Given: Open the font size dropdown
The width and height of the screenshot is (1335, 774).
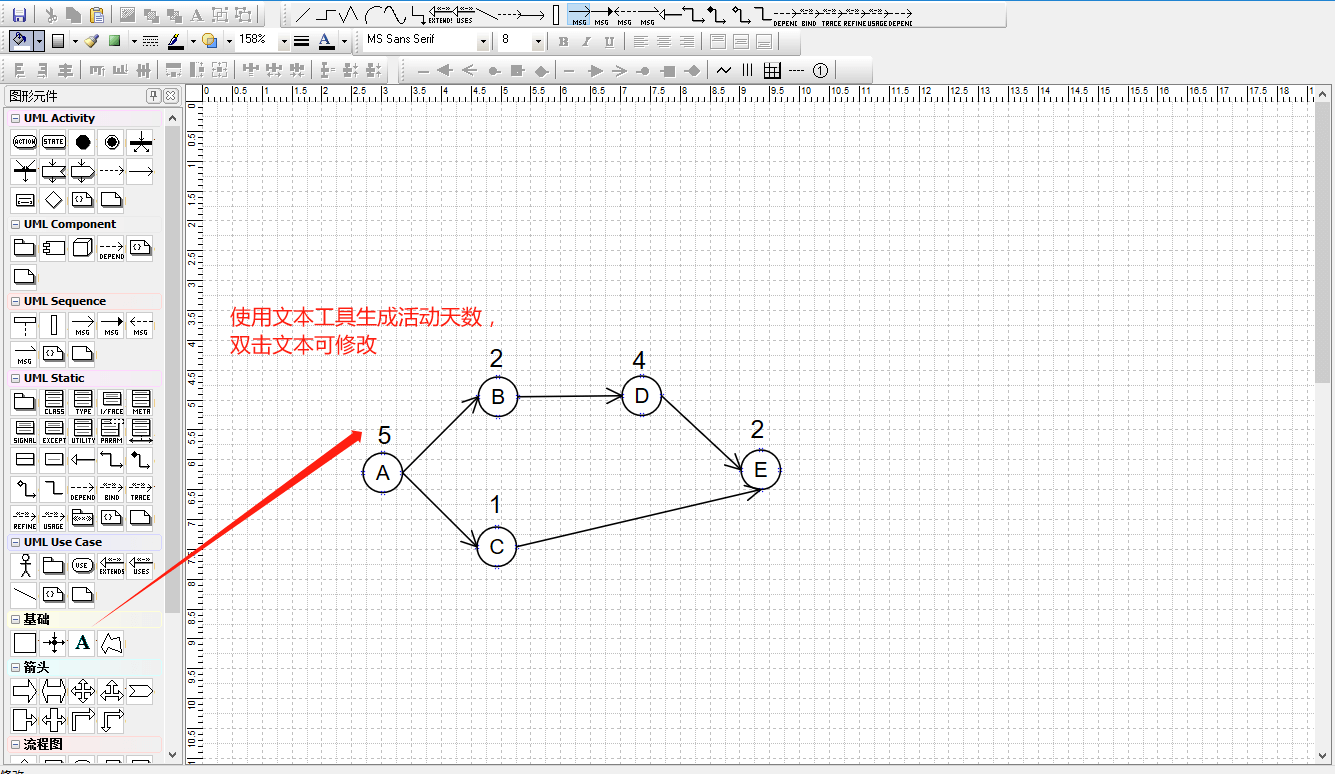Looking at the screenshot, I should coord(536,41).
